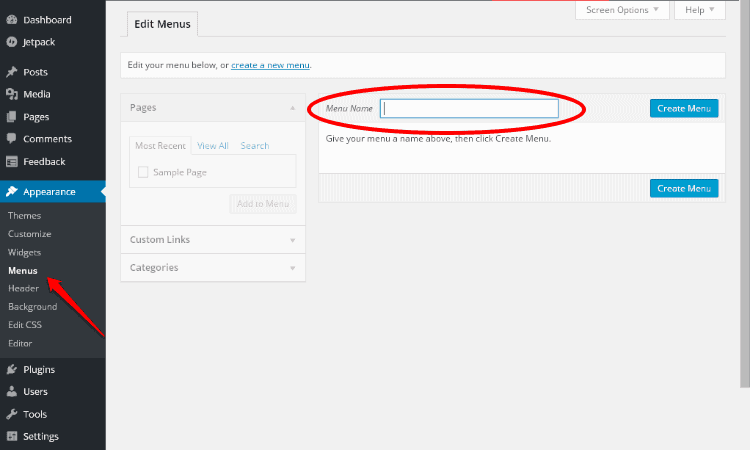This screenshot has height=450, width=750.
Task: Open the Feedback menu label
Action: click(44, 162)
